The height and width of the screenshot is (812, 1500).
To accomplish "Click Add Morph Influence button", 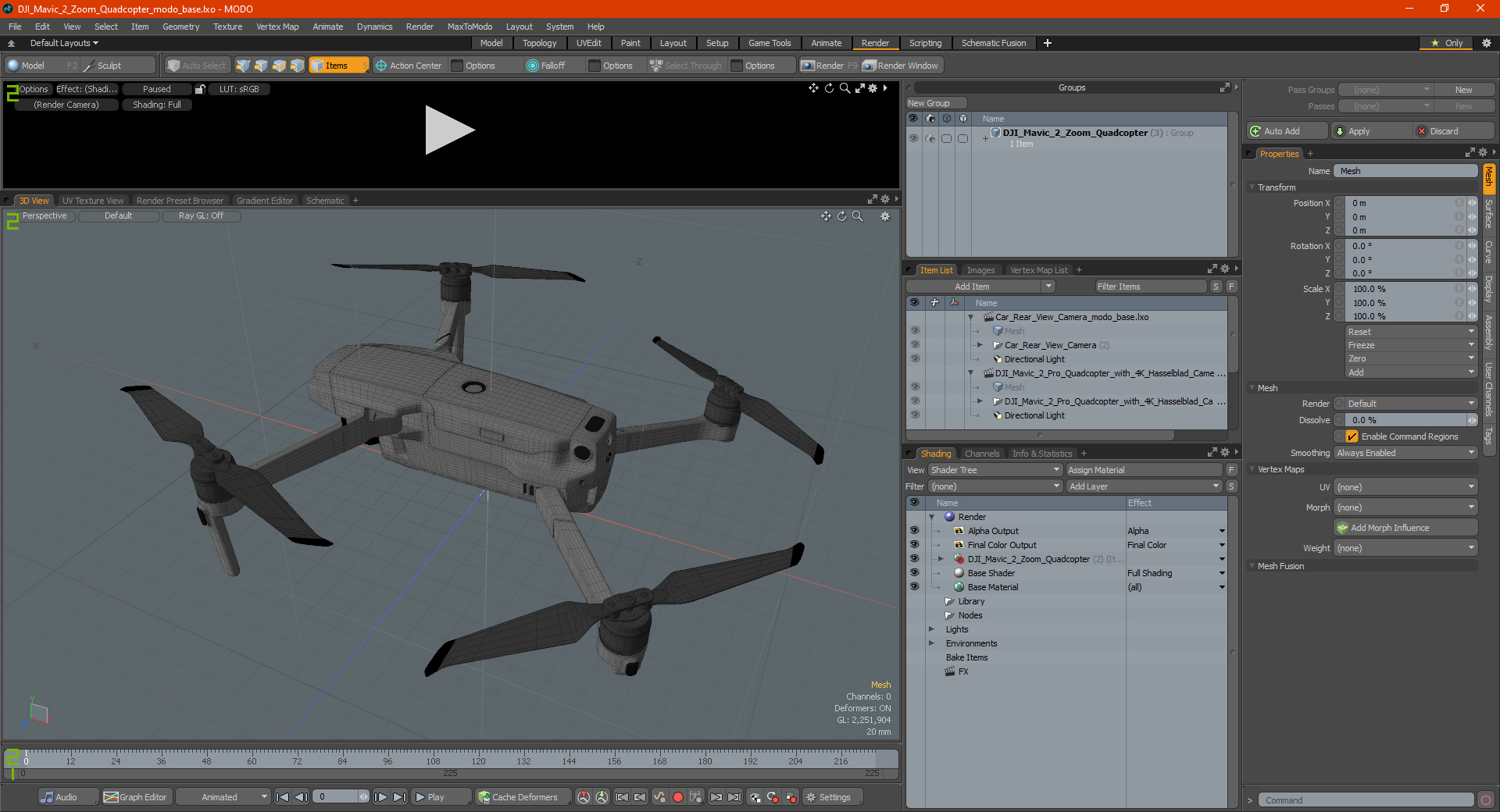I will pos(1405,528).
